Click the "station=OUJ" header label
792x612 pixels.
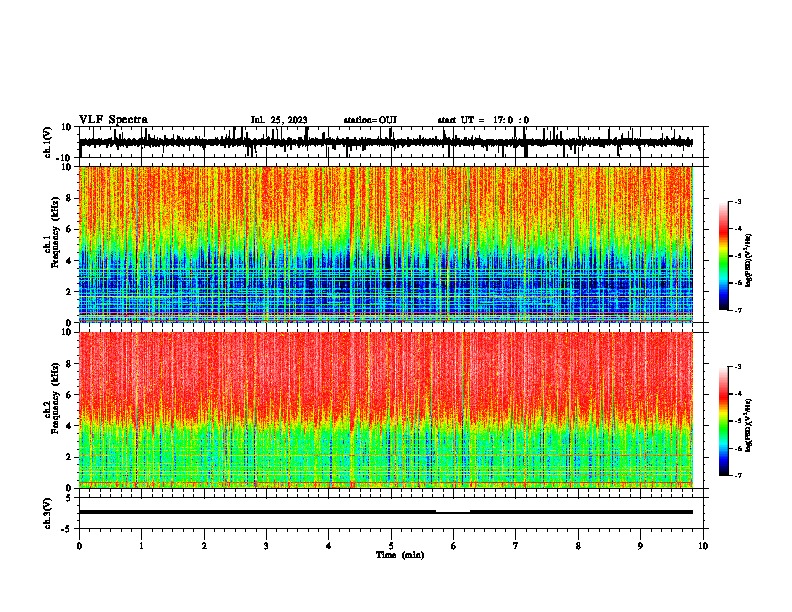(370, 120)
